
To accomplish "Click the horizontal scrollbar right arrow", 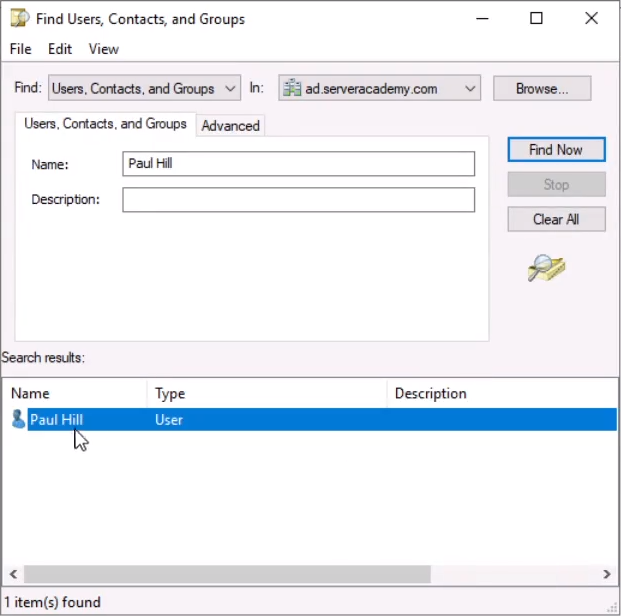I will click(607, 574).
